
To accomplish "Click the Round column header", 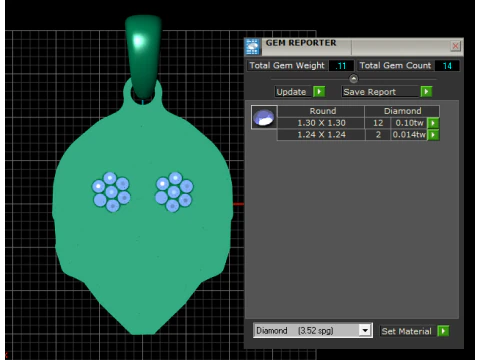I will (322, 111).
